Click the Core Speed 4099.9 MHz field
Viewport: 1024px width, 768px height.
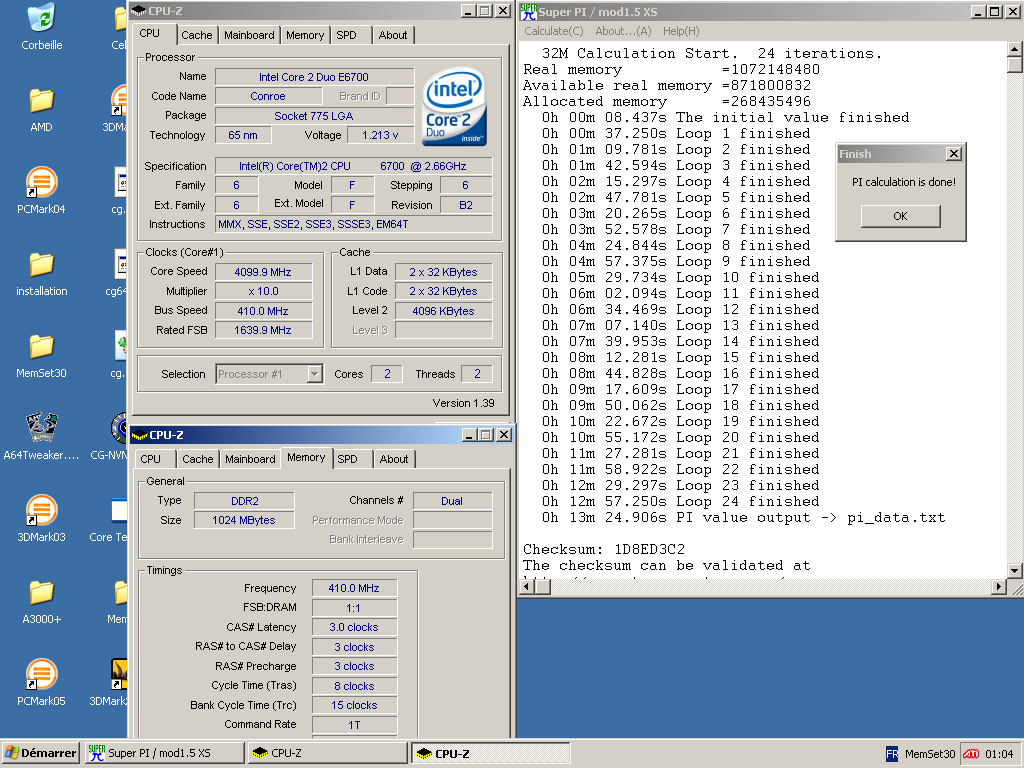(263, 272)
